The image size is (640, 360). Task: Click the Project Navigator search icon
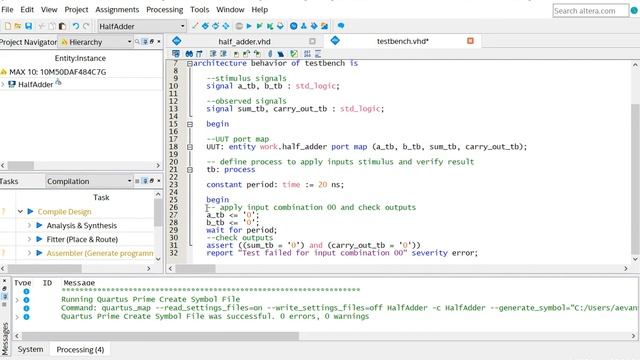(x=137, y=42)
